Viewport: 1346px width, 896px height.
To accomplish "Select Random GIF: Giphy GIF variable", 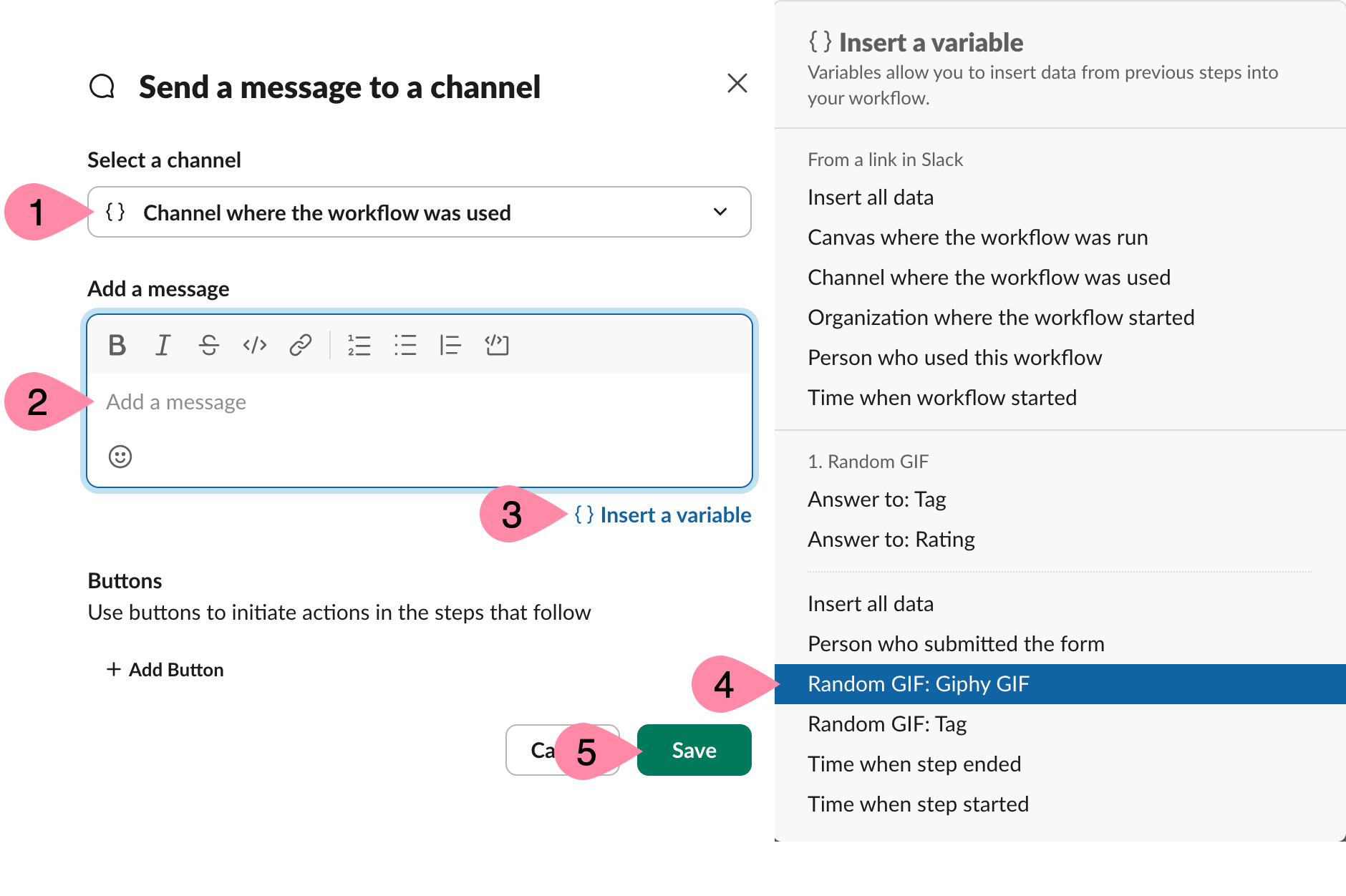I will tap(919, 684).
